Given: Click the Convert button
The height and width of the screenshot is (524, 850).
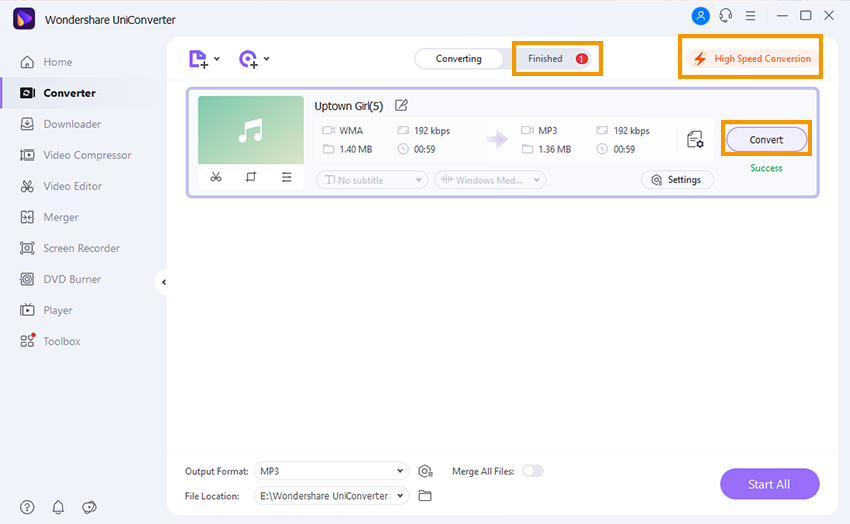Looking at the screenshot, I should (x=766, y=140).
